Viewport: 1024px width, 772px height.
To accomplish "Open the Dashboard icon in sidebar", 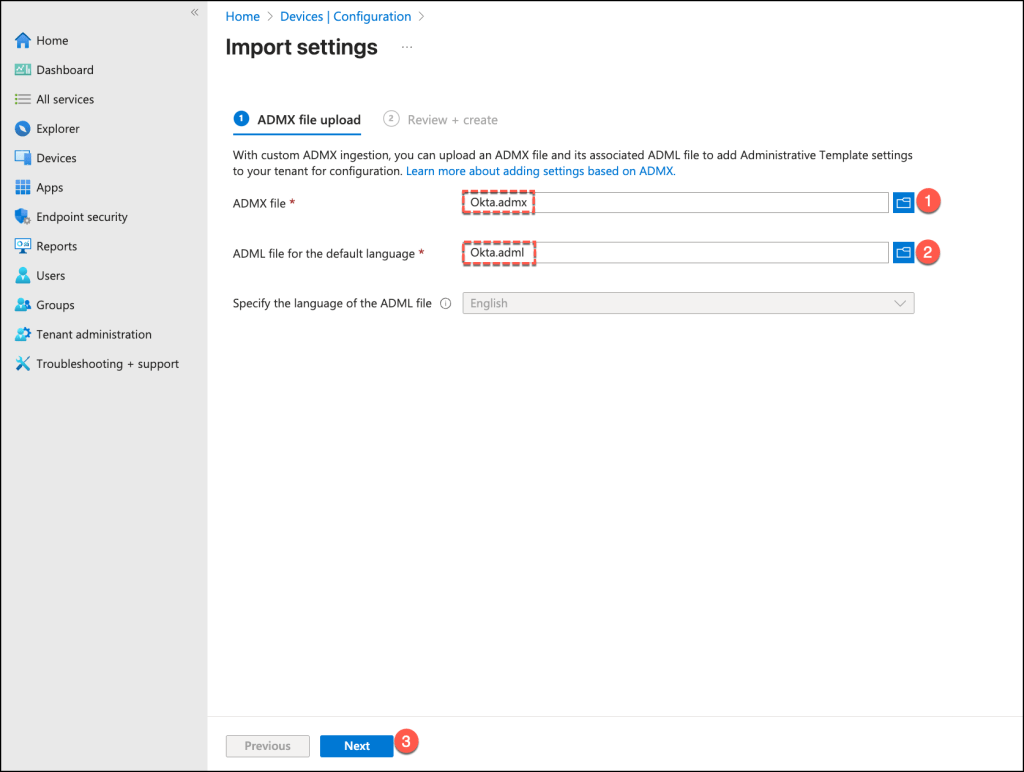I will [23, 70].
